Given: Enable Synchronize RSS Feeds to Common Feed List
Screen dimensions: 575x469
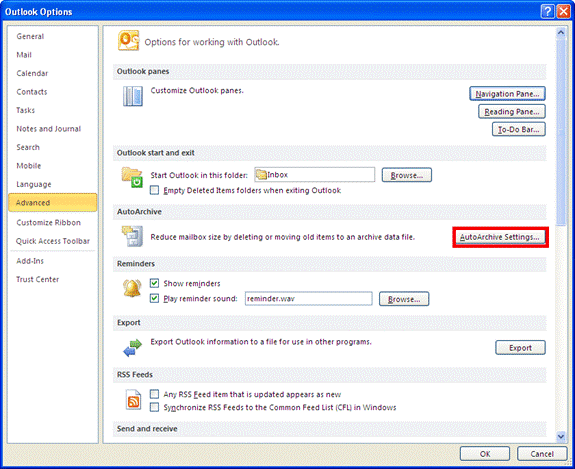Looking at the screenshot, I should coord(154,407).
